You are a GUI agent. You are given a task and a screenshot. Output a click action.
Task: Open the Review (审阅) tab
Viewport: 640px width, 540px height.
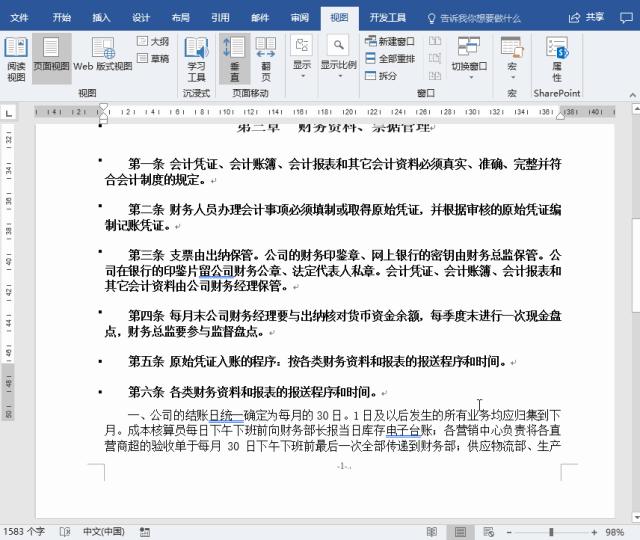click(x=300, y=18)
